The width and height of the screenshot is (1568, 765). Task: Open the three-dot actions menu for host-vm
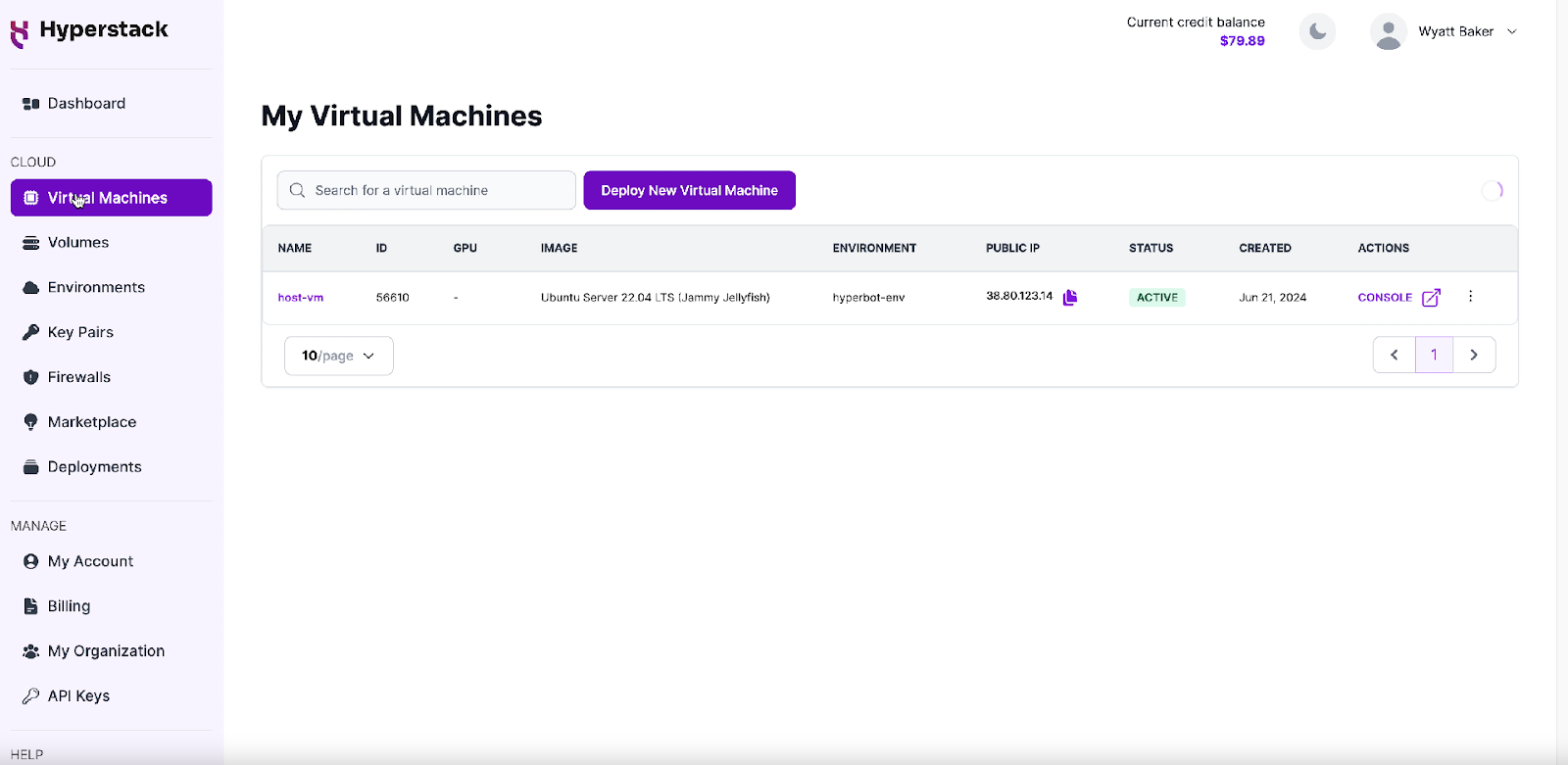(x=1470, y=297)
